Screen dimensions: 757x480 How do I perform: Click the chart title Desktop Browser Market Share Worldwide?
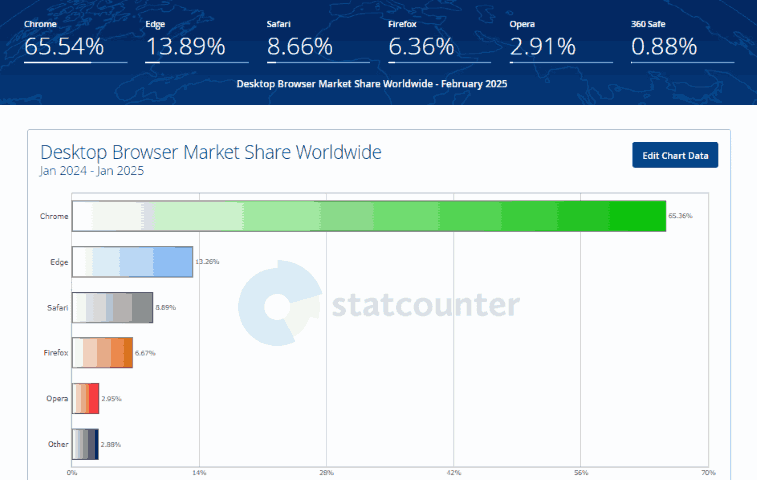pyautogui.click(x=210, y=152)
